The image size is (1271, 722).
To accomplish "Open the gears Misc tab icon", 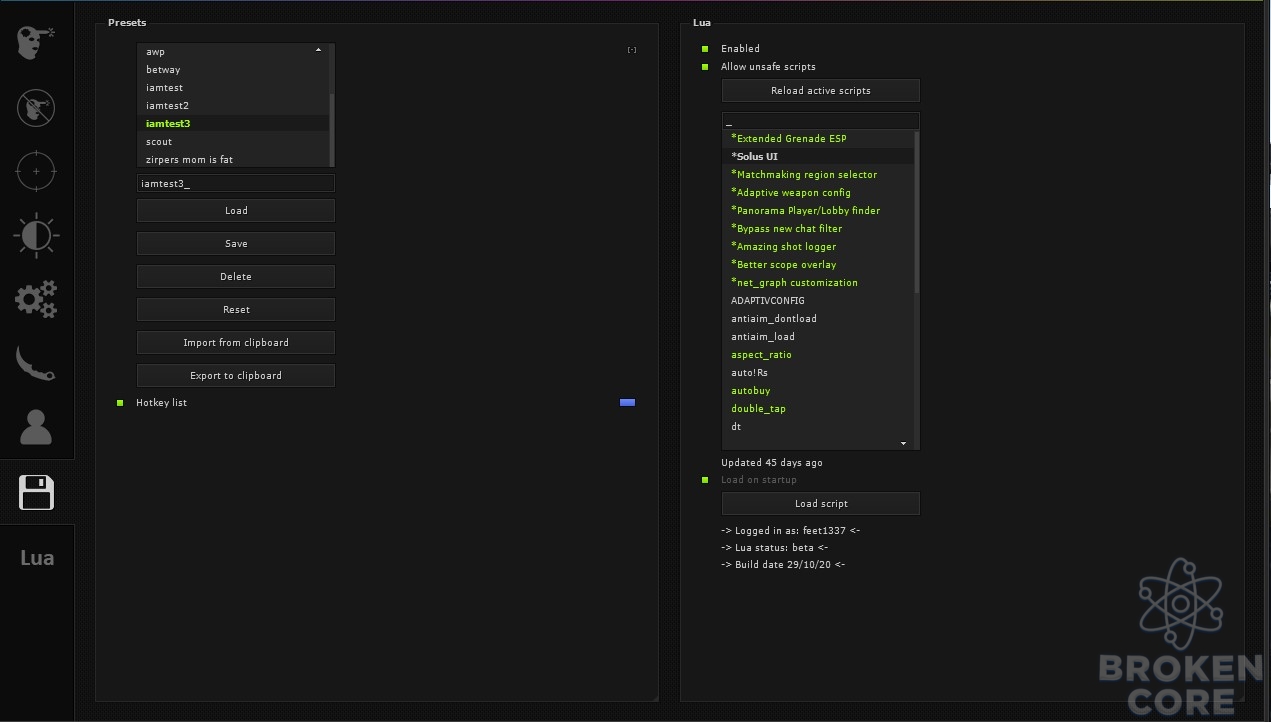I will click(36, 299).
